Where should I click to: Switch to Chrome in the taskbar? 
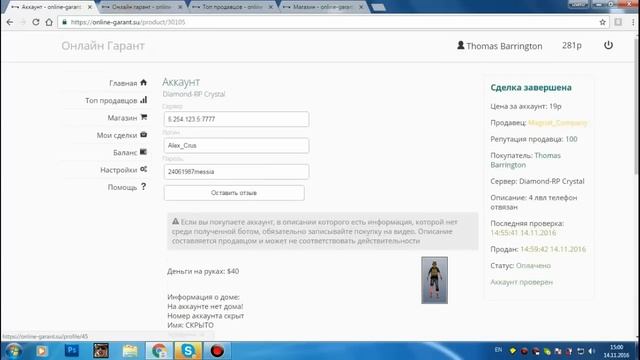[159, 351]
